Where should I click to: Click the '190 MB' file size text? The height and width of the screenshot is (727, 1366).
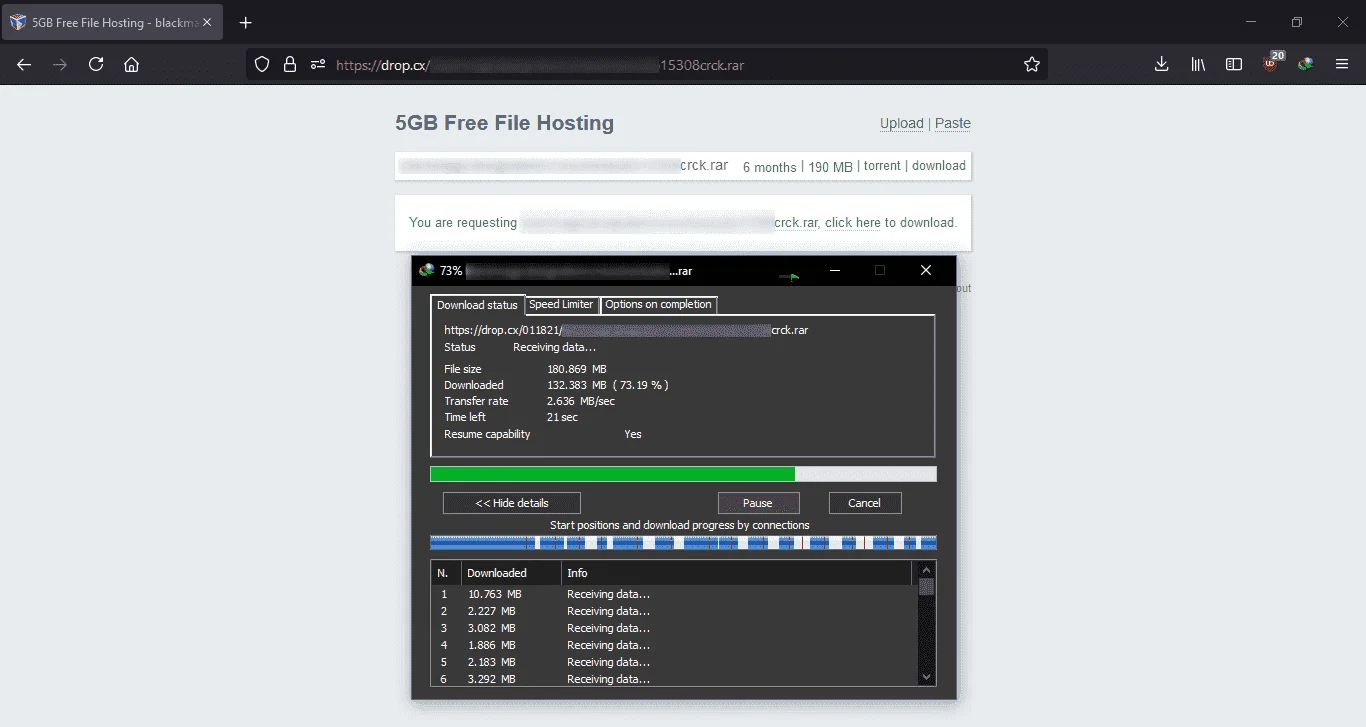pos(830,167)
